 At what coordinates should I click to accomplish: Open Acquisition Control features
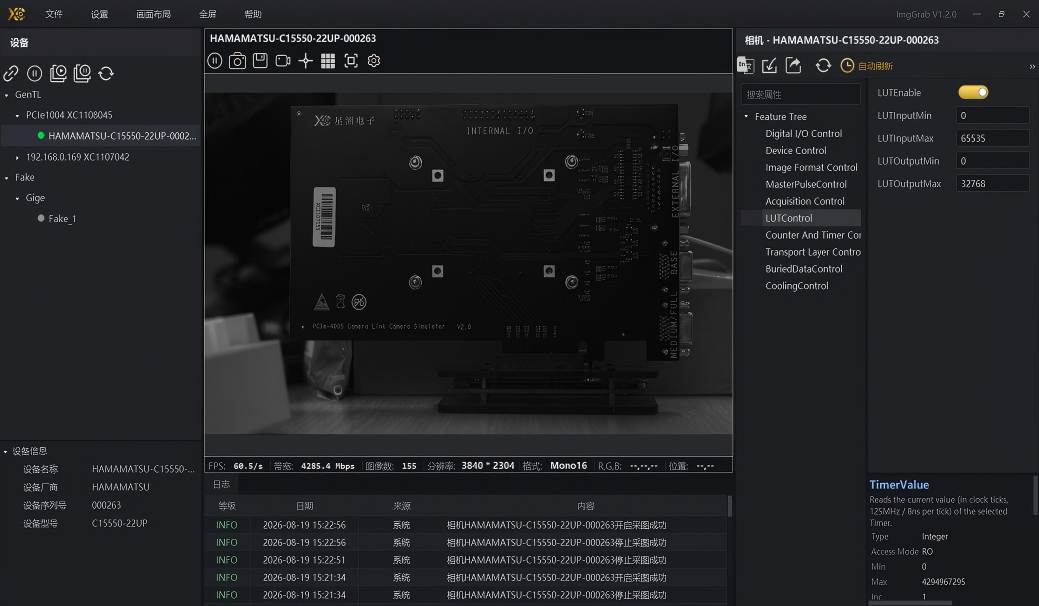pyautogui.click(x=804, y=201)
